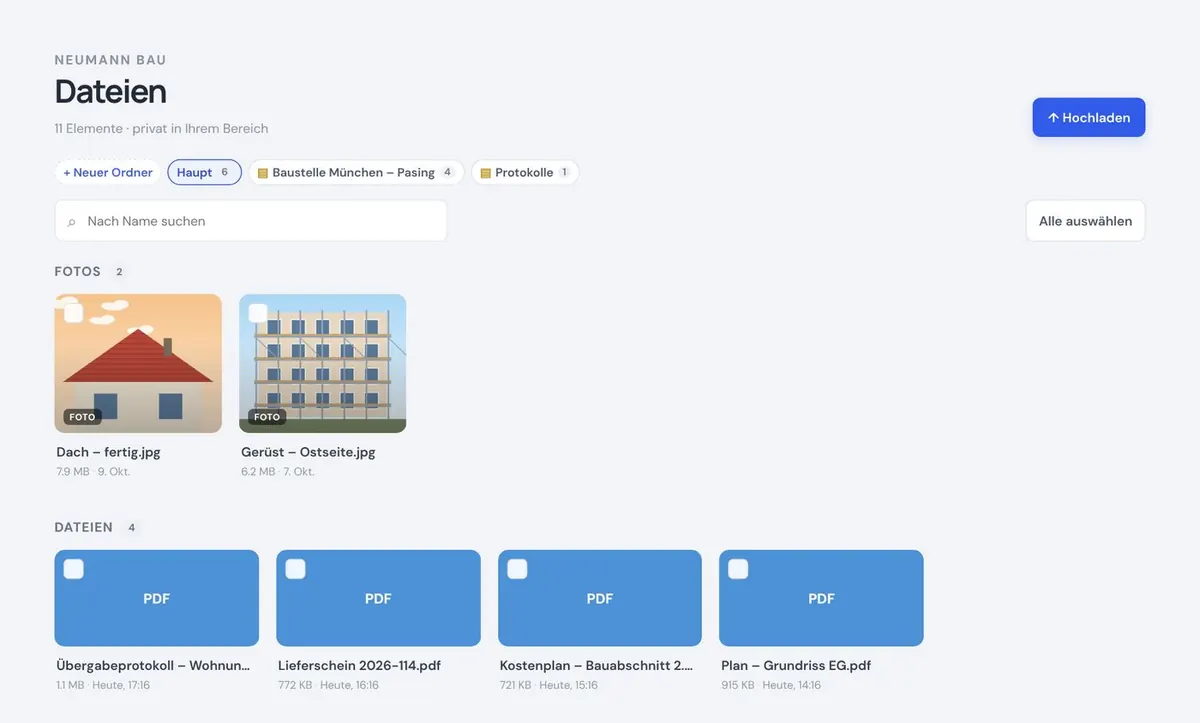This screenshot has height=723, width=1200.
Task: Click the Baustelle München – Pasing folder icon
Action: (x=263, y=173)
